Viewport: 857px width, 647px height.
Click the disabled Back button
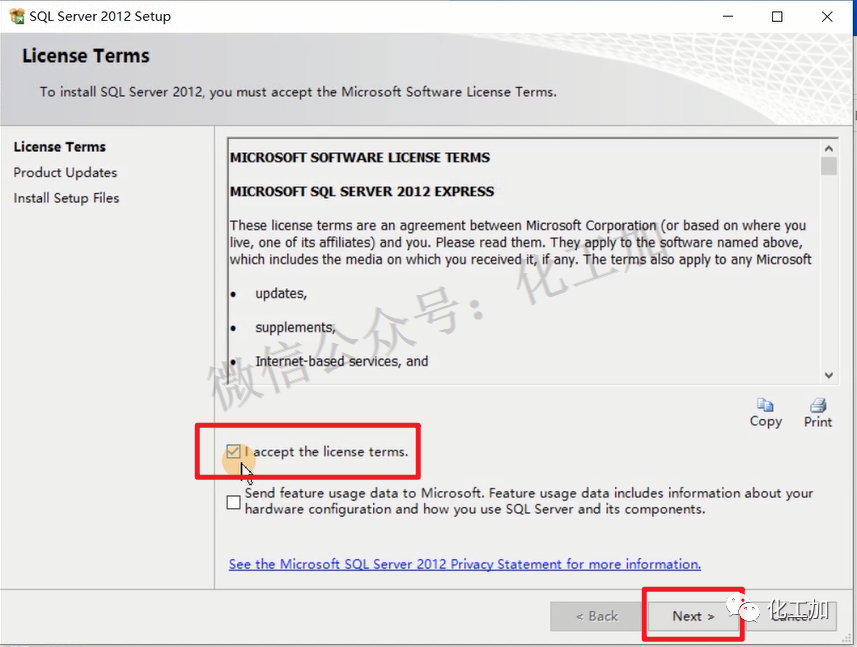click(596, 616)
